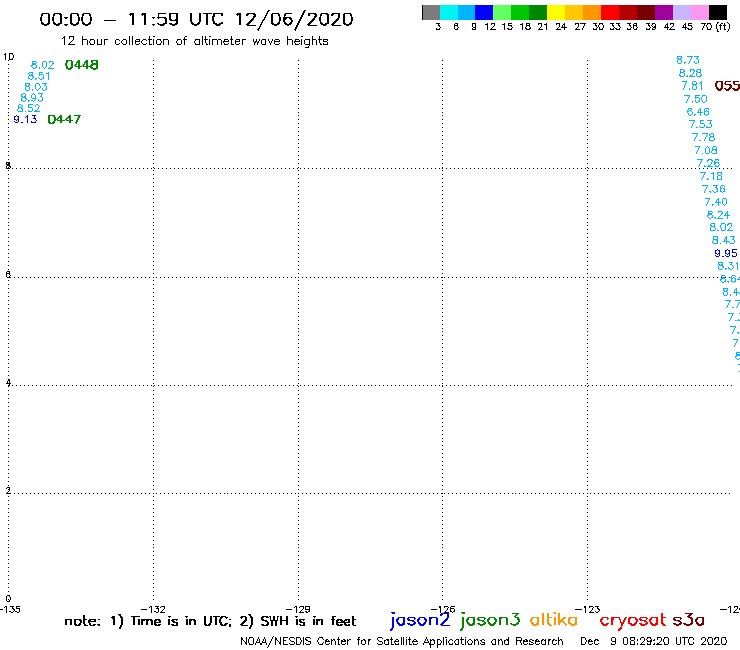Click the wave height value 8.52
Screen dimensions: 740x650
click(29, 108)
